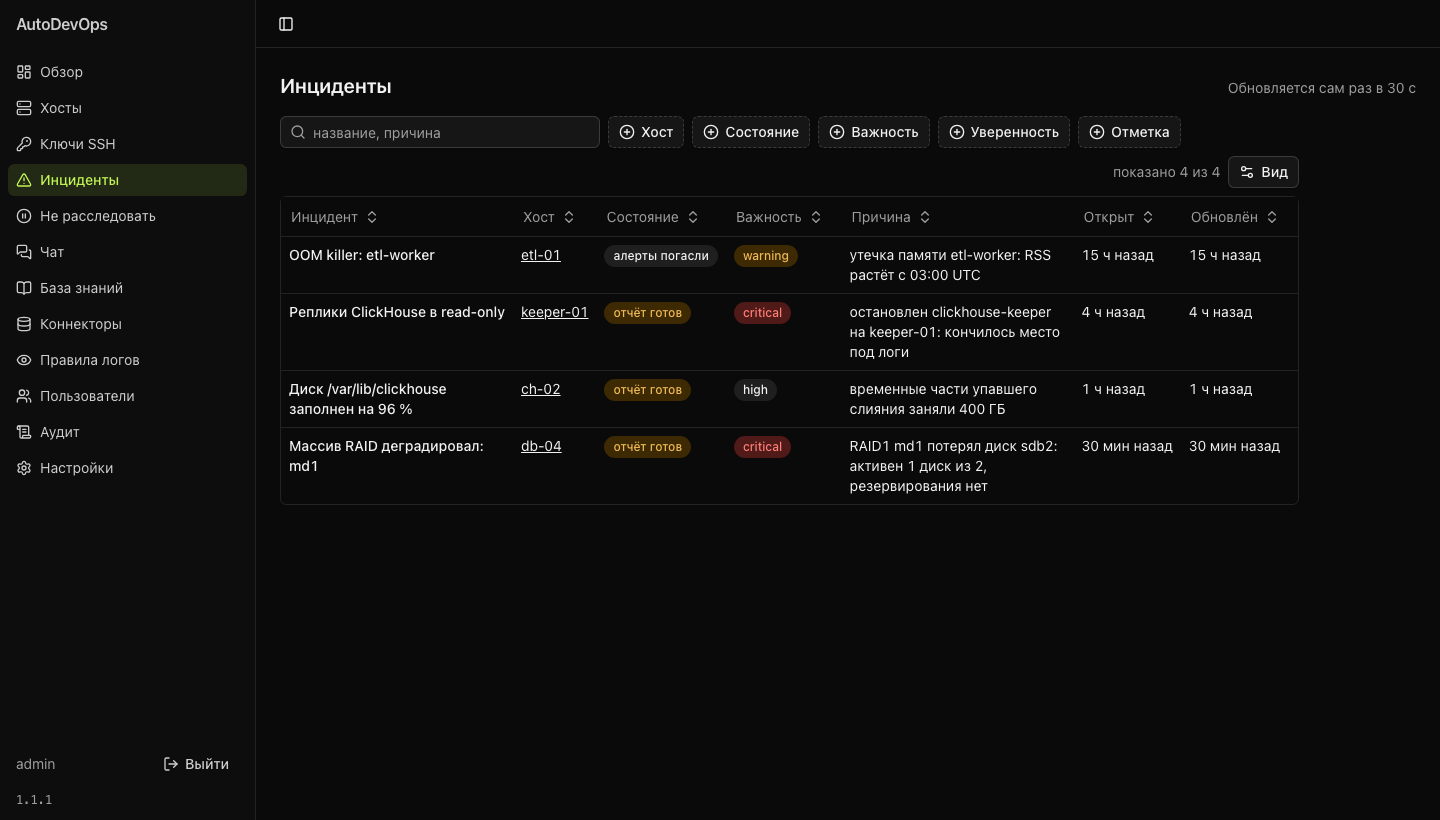Click the База знаний book icon

click(x=24, y=288)
